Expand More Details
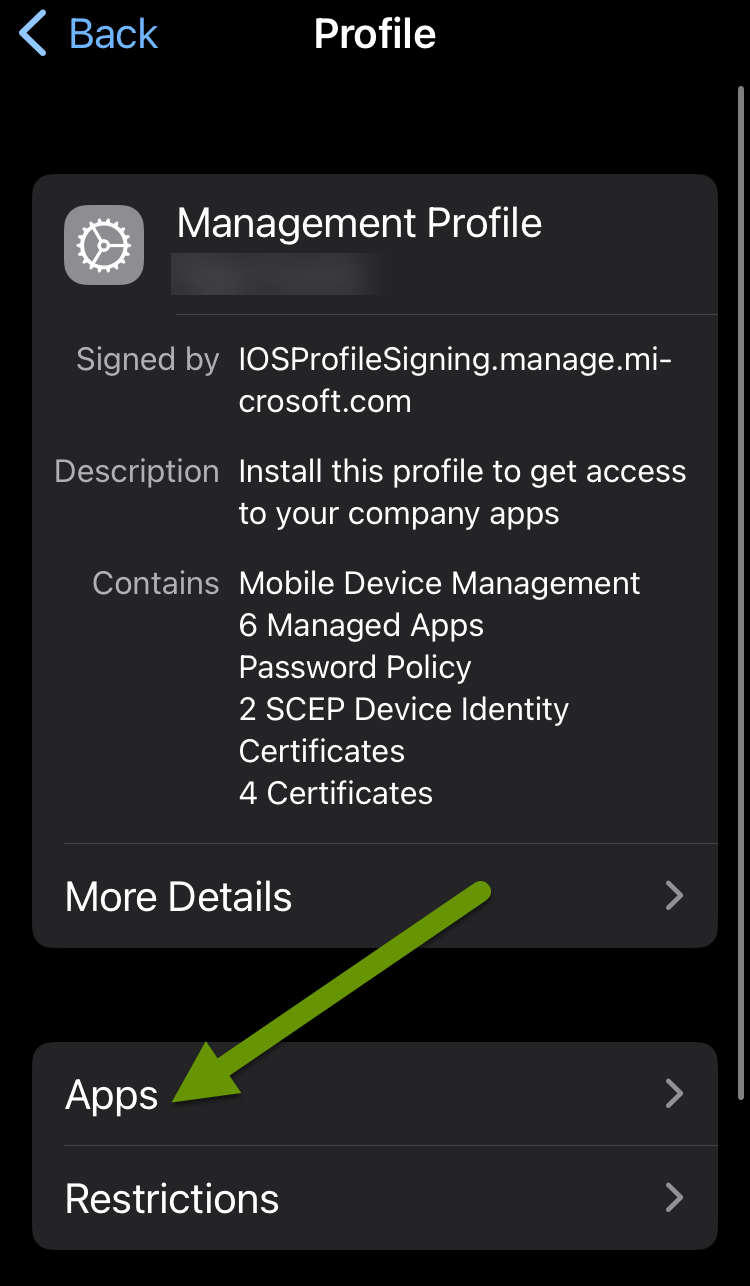Screen dimensions: 750x1286 coord(375,896)
